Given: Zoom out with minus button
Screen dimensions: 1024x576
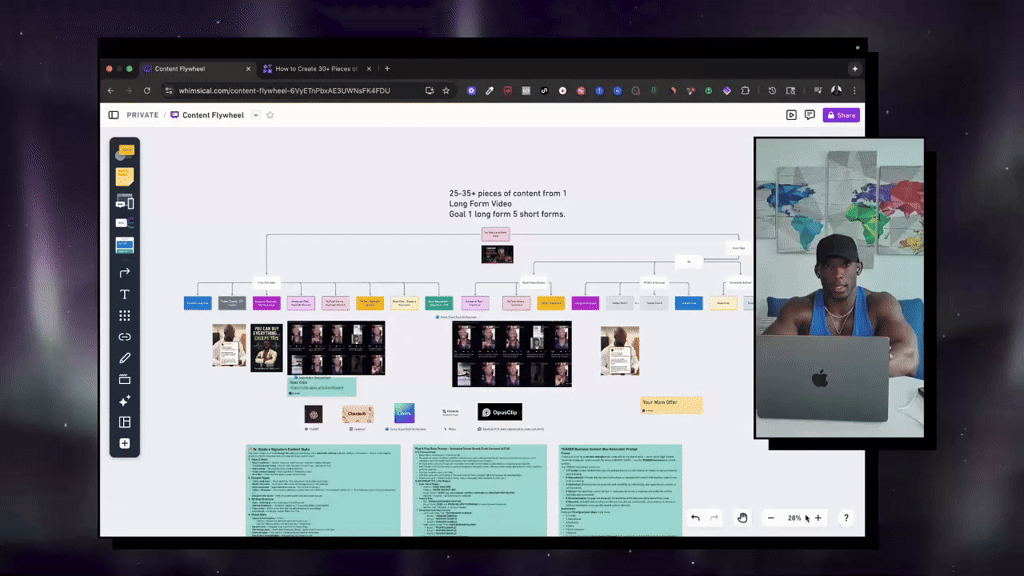Looking at the screenshot, I should tap(771, 518).
